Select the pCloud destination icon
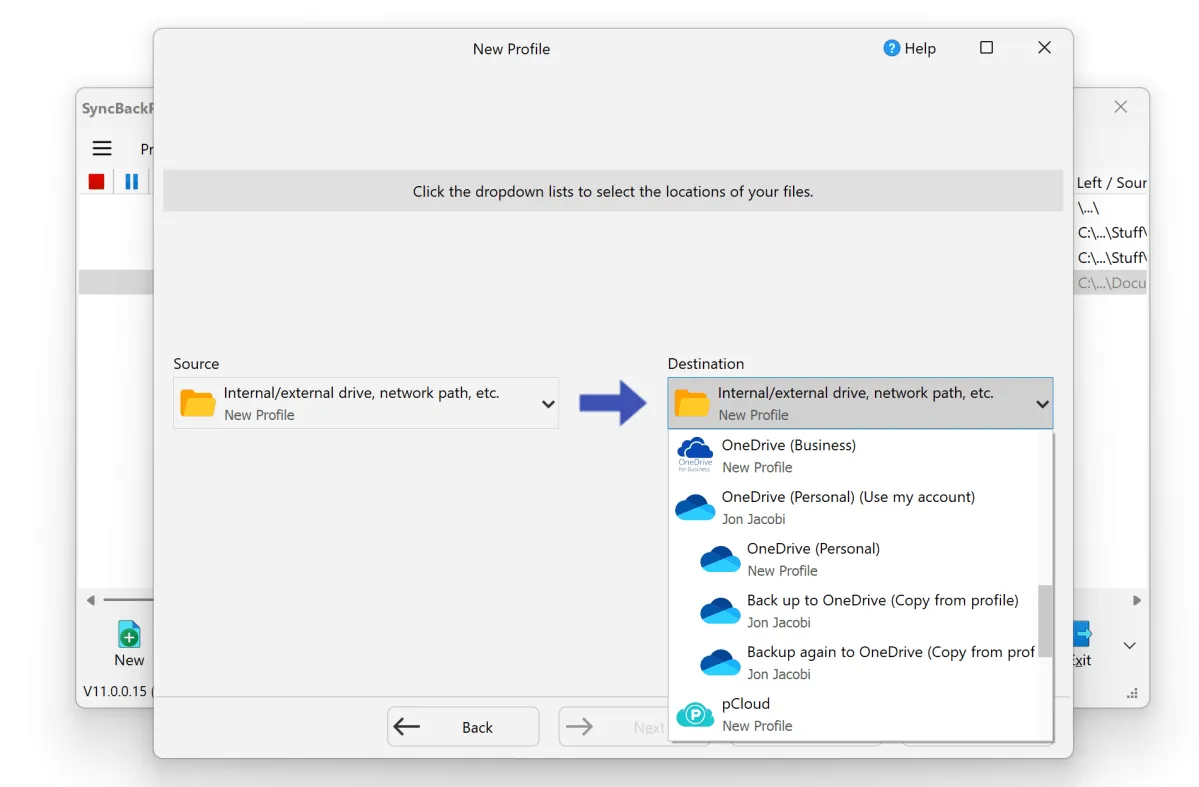1199x787 pixels. click(695, 713)
